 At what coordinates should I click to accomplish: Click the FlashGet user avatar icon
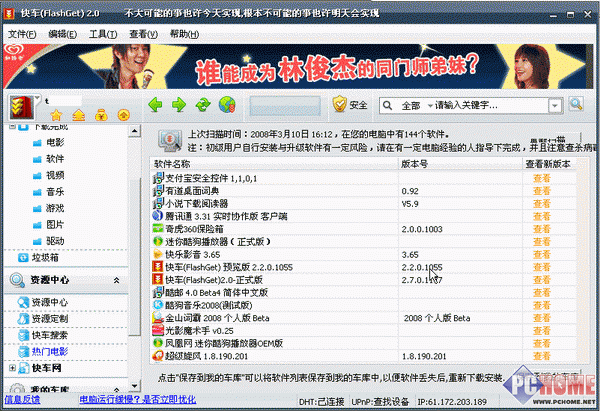point(22,107)
